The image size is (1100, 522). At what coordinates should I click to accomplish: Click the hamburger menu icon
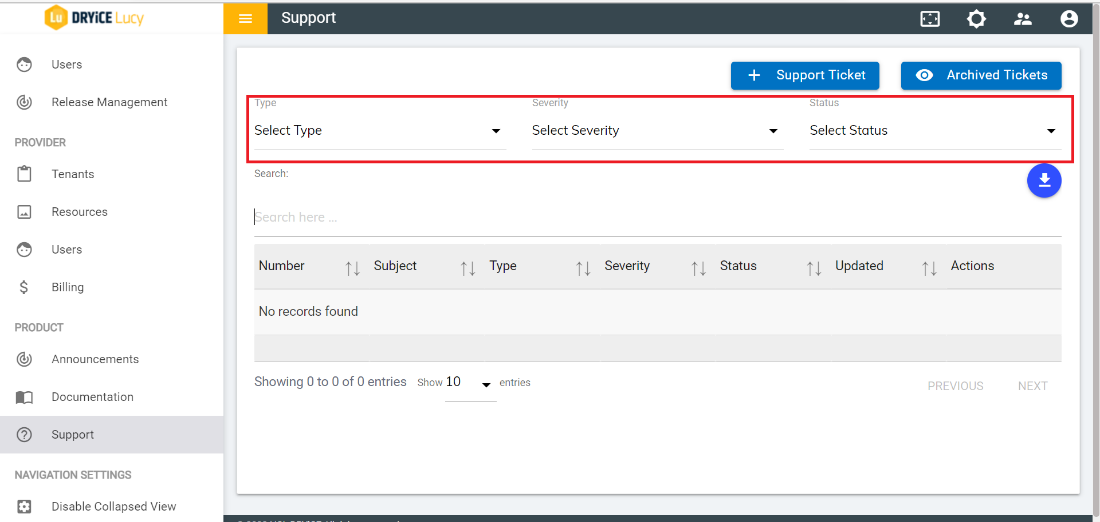[246, 18]
